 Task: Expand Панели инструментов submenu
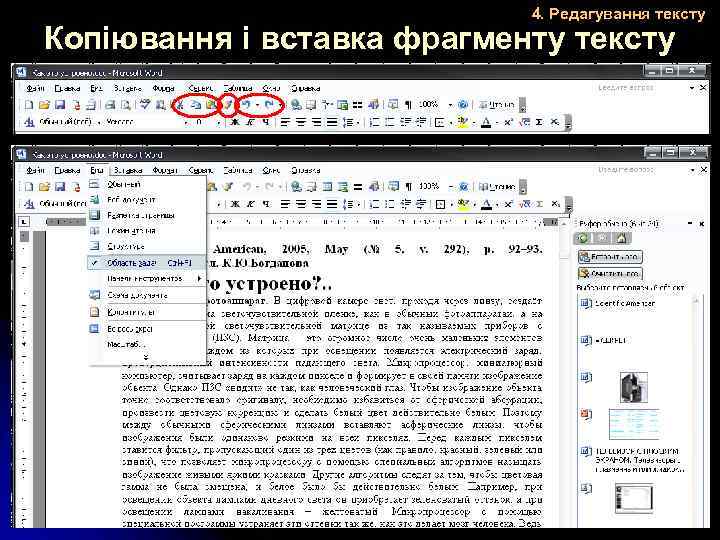(x=146, y=279)
